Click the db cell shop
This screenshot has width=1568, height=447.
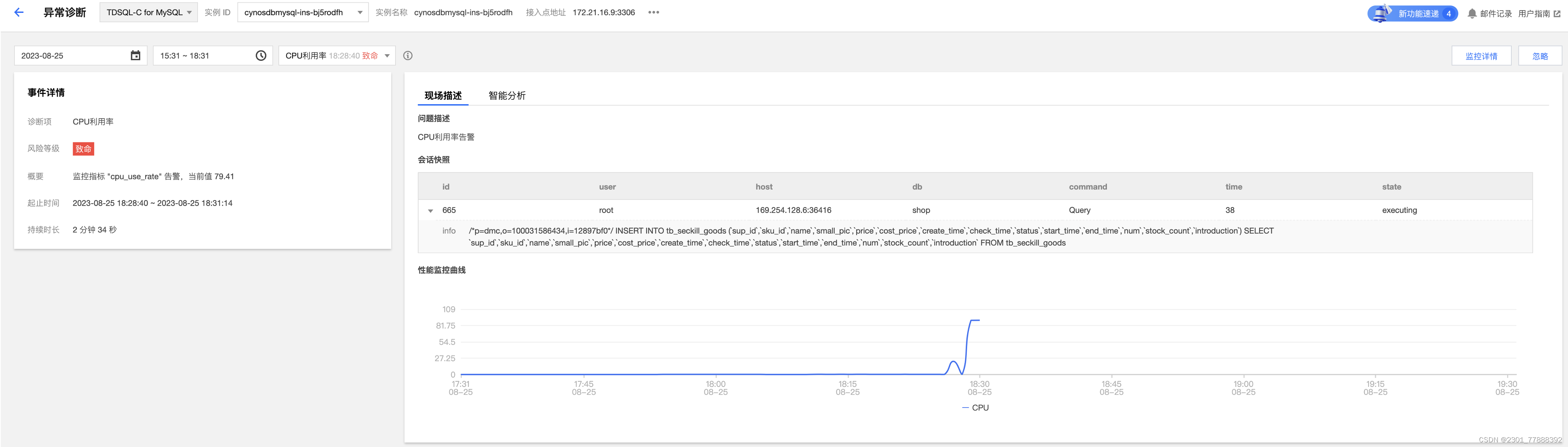[921, 210]
